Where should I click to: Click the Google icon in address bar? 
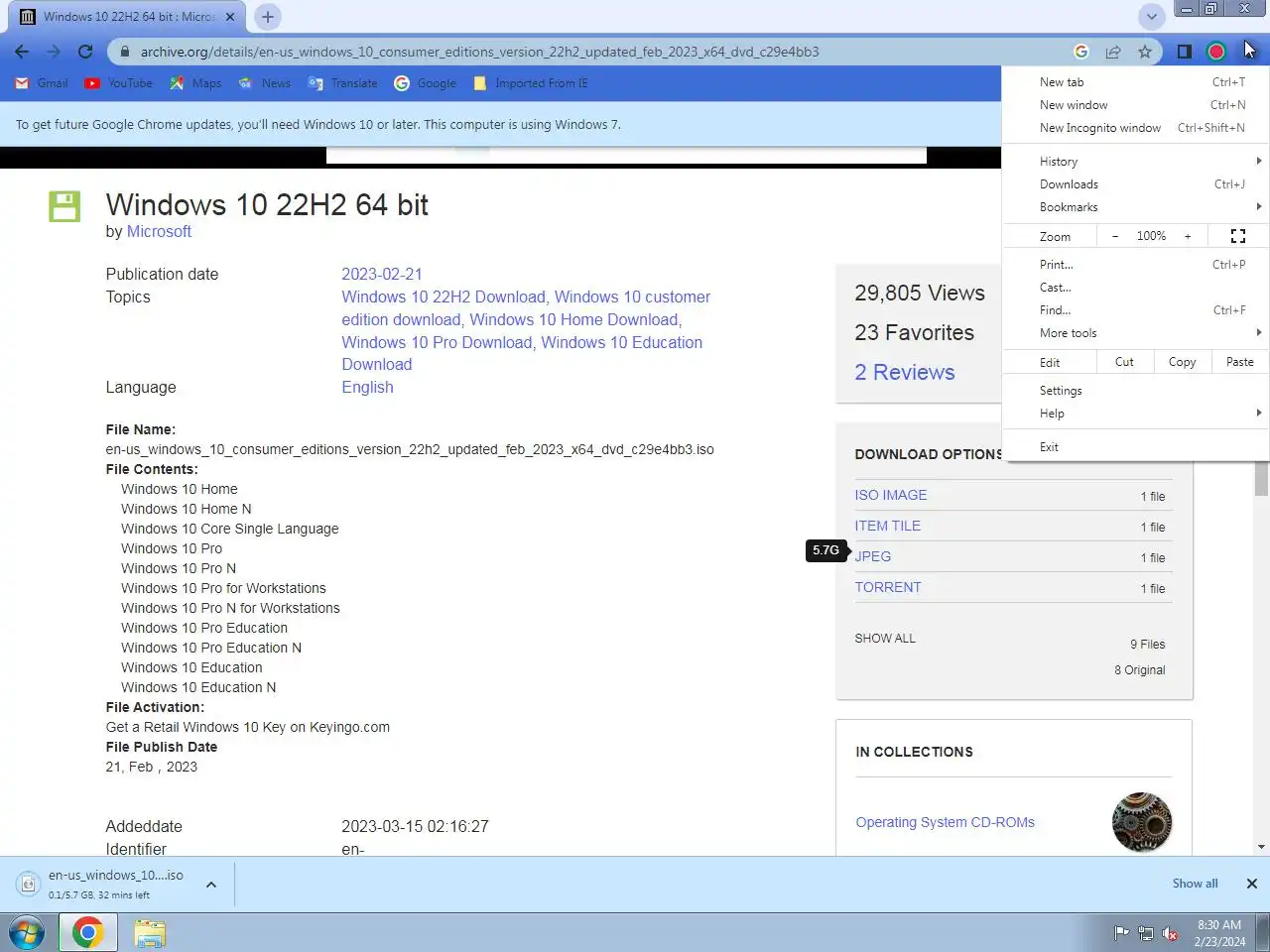tap(1081, 52)
